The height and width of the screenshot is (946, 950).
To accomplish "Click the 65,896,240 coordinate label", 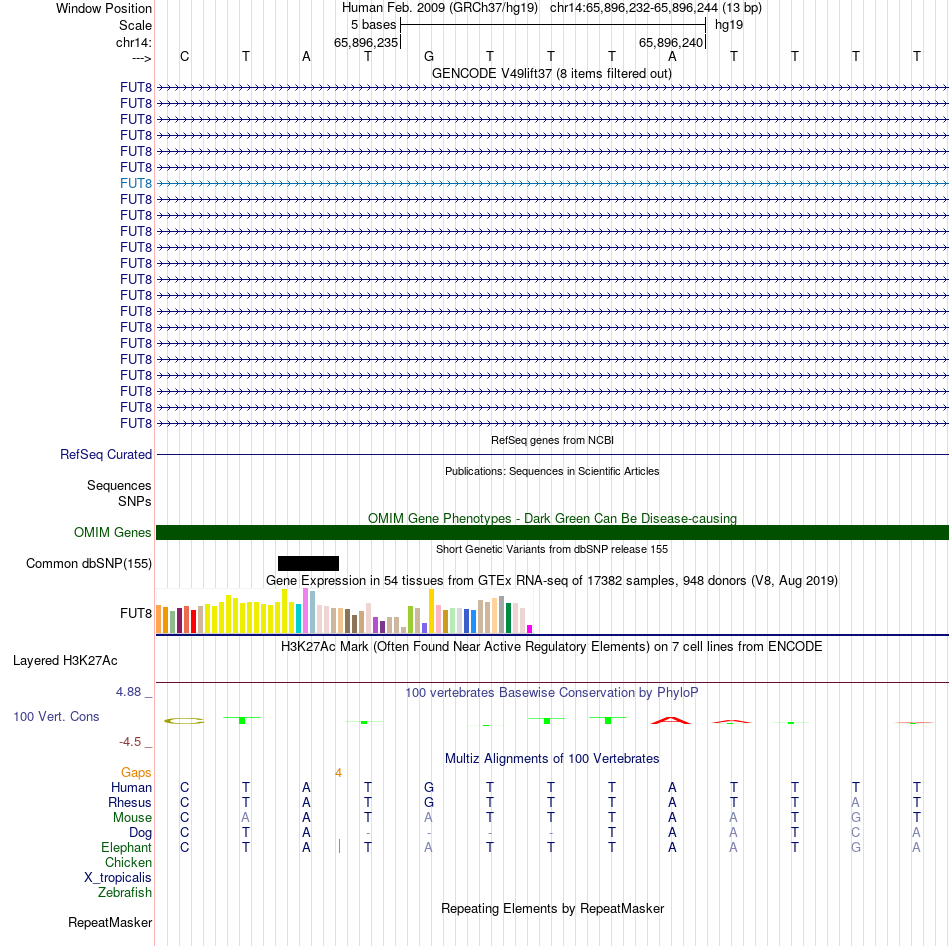I will (671, 42).
